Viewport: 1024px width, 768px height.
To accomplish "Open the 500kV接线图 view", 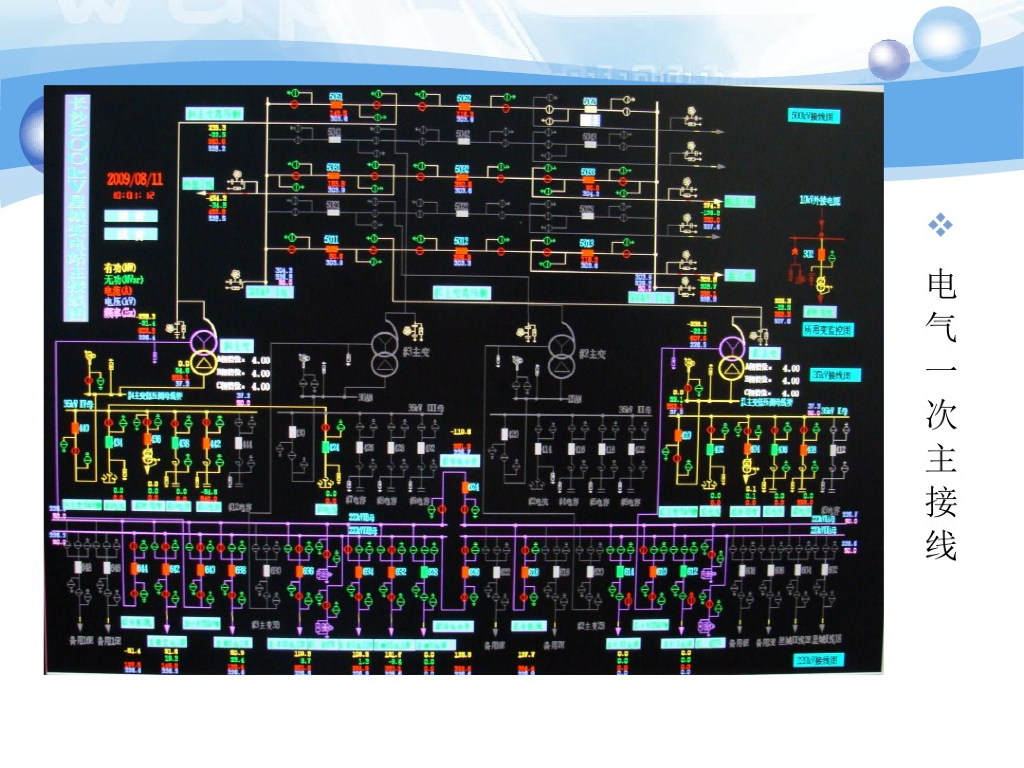I will pos(812,116).
